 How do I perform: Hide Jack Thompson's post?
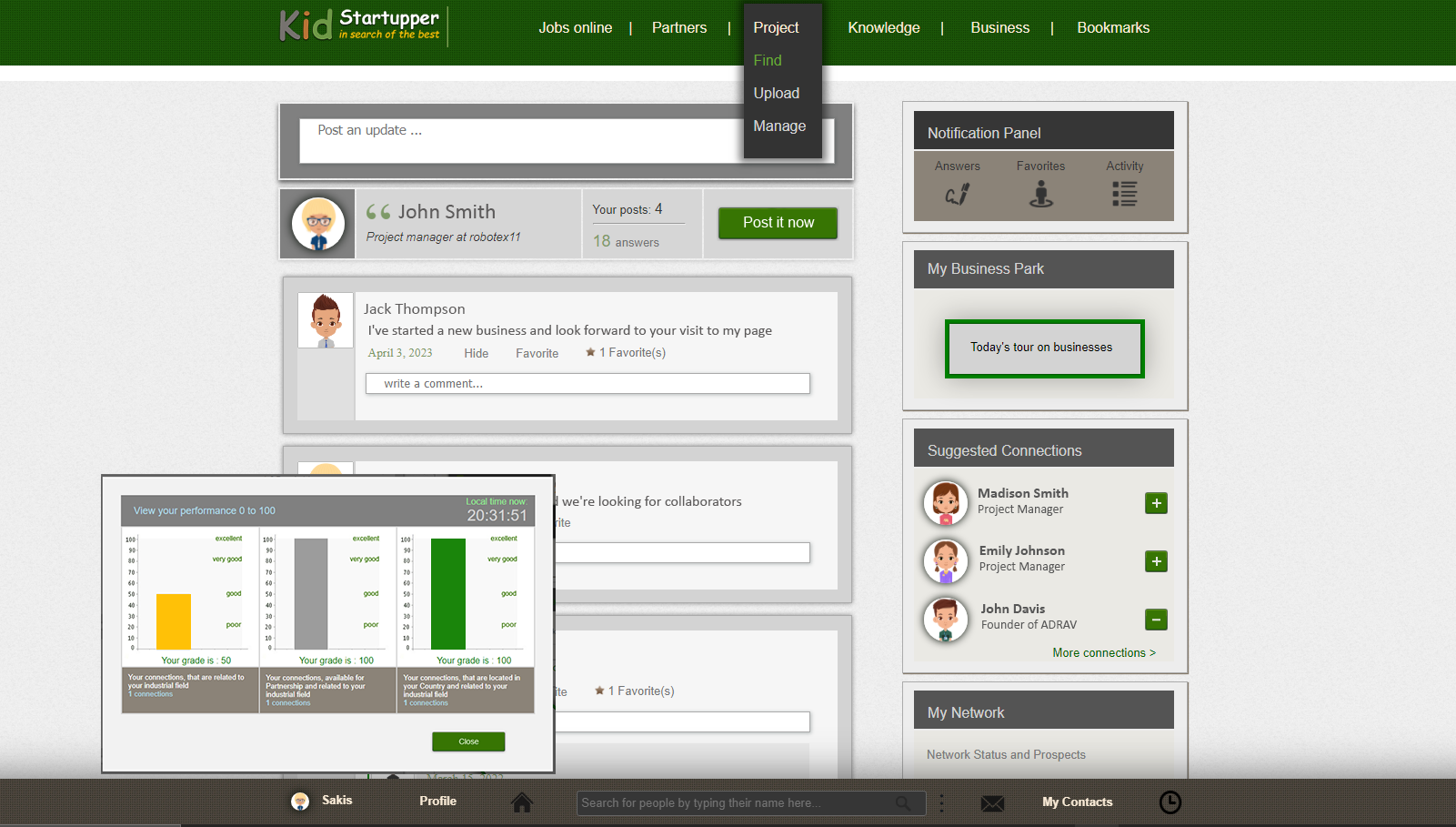[476, 354]
